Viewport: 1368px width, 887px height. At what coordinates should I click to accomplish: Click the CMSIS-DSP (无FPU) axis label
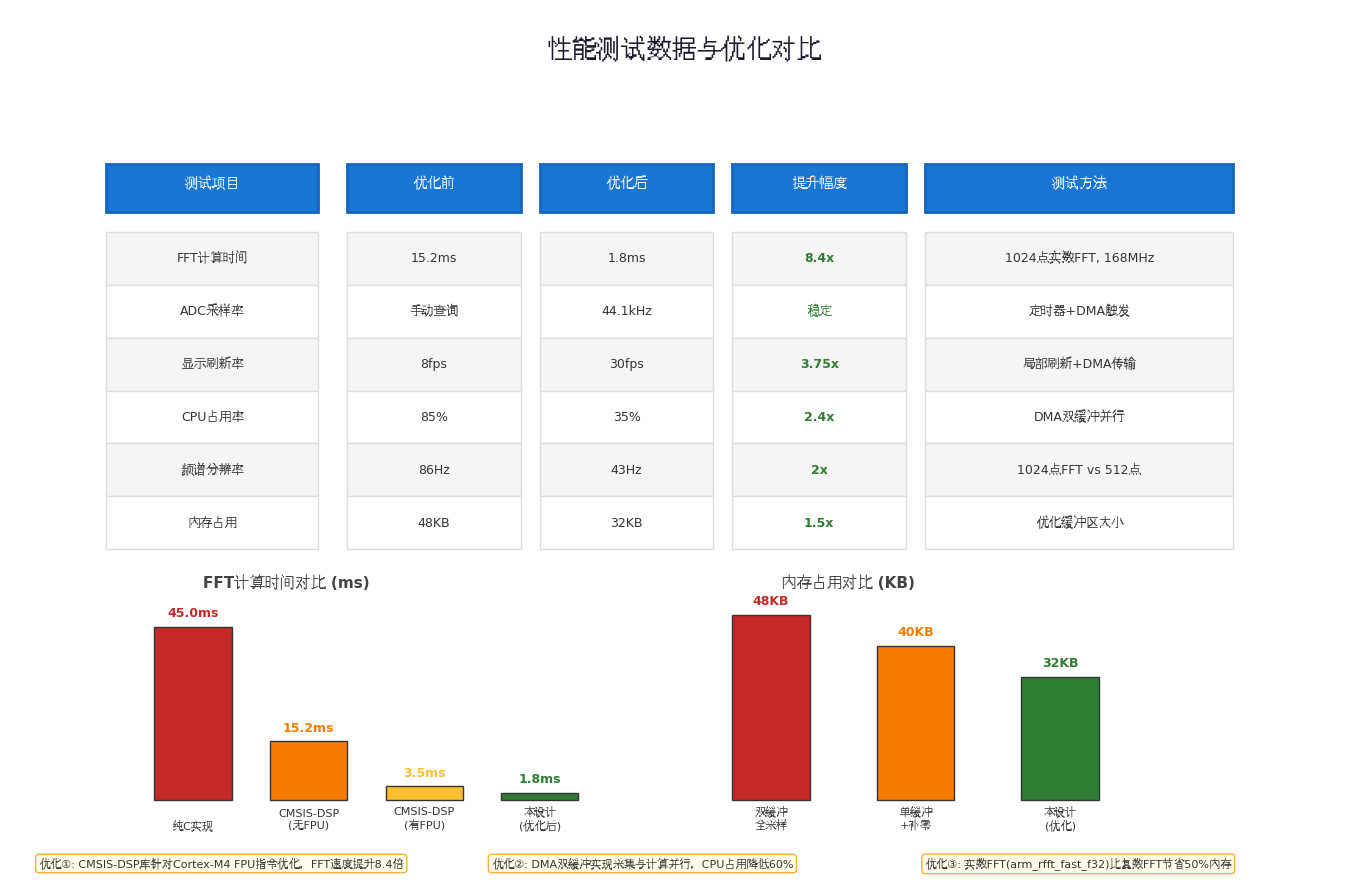coord(309,820)
